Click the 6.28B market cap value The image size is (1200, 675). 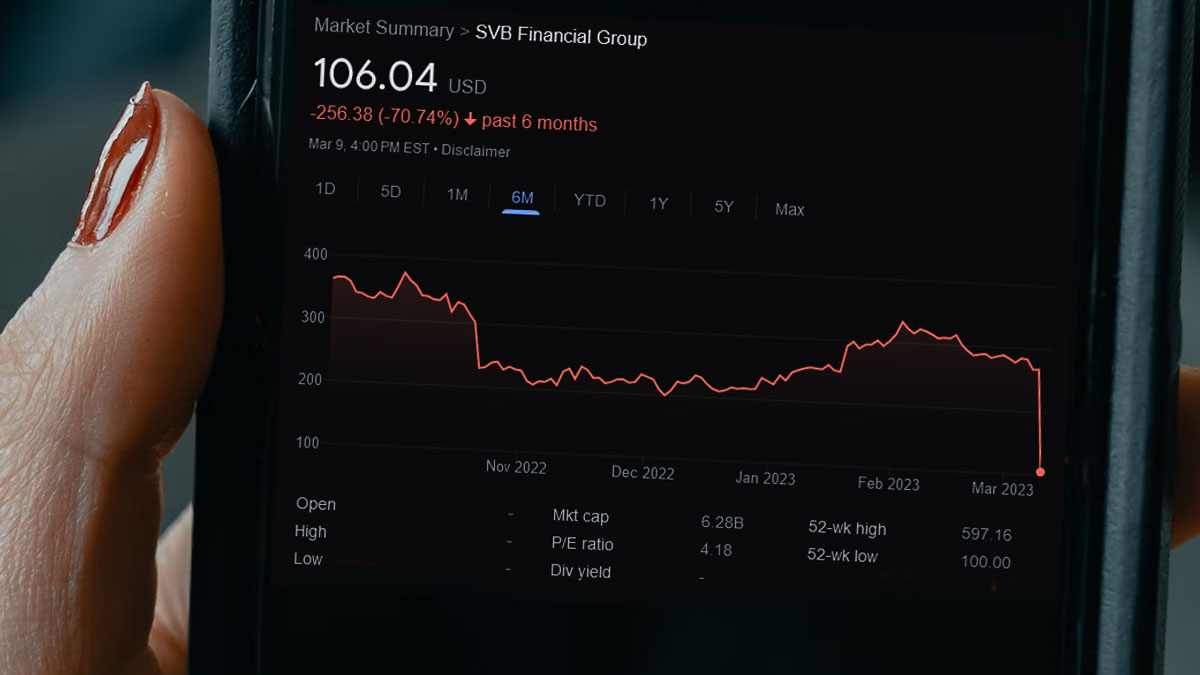723,523
